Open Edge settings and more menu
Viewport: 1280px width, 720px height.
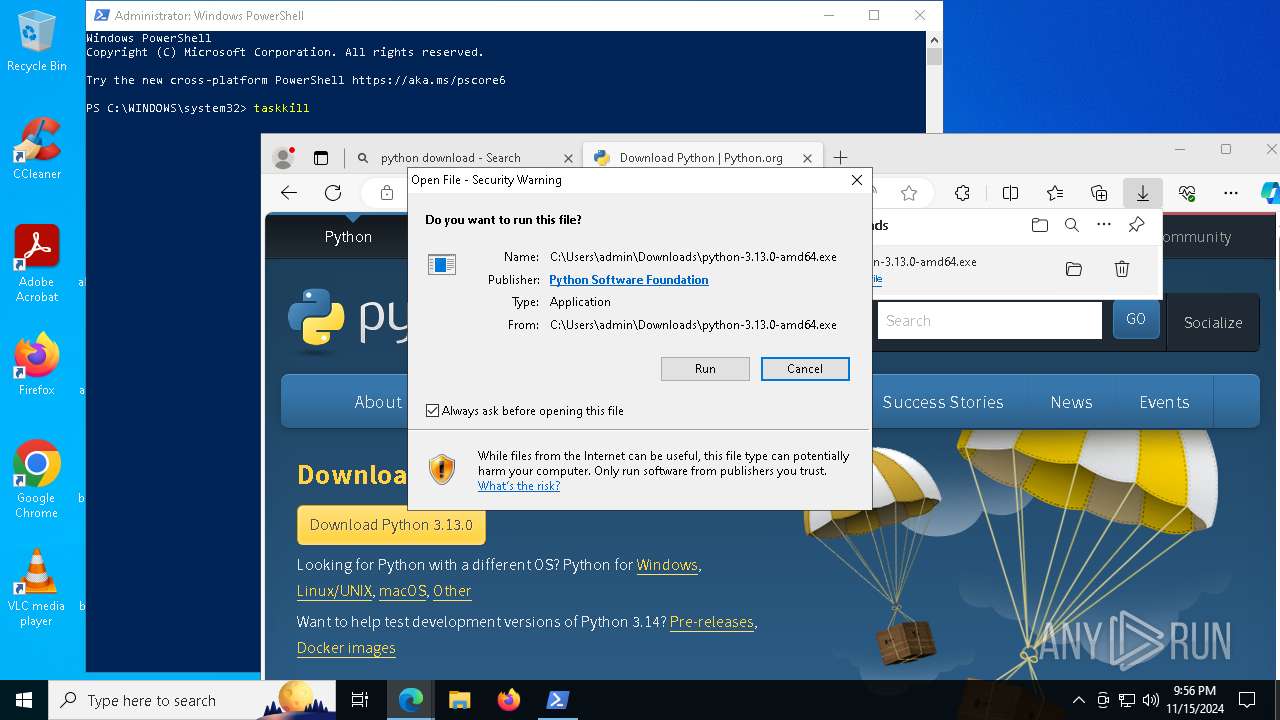1231,193
